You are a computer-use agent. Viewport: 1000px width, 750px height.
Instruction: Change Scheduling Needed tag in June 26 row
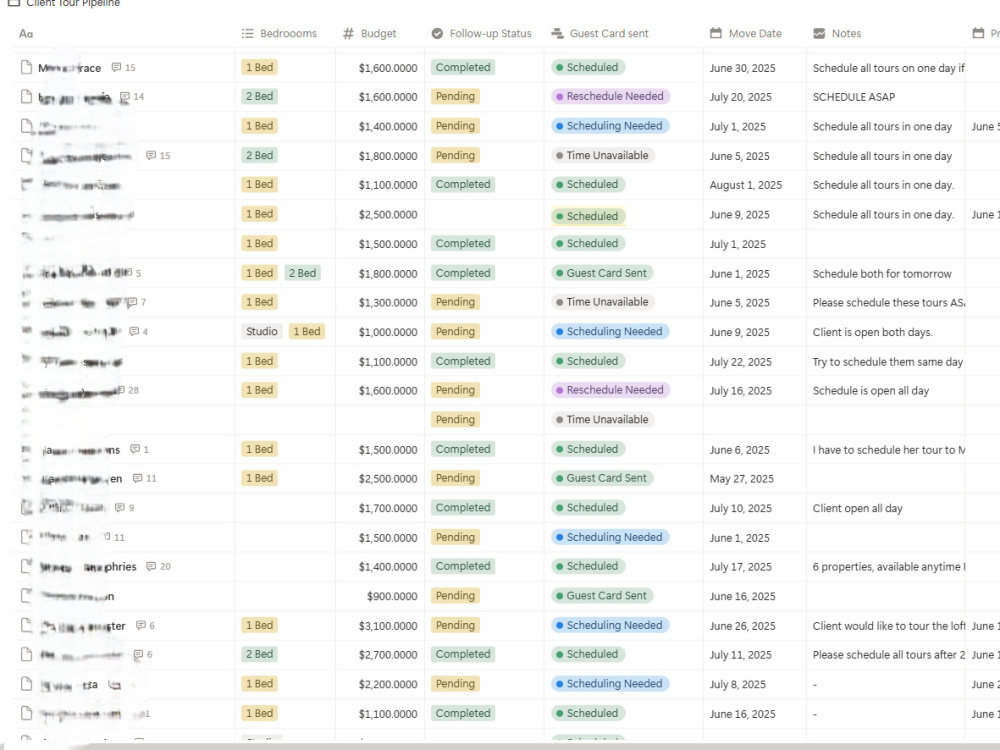[x=610, y=625]
